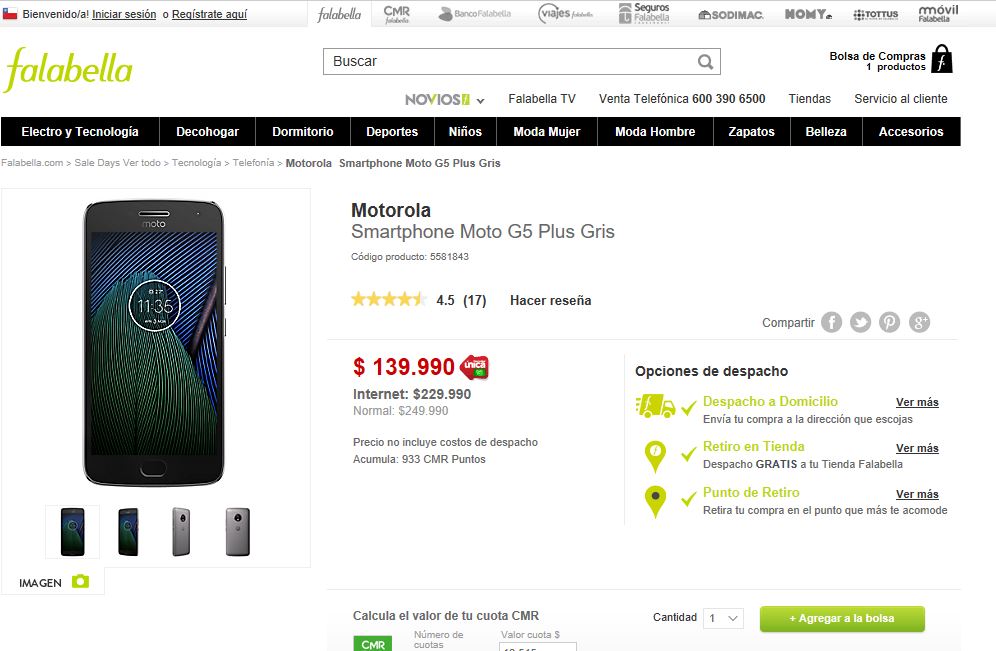996x651 pixels.
Task: Open the Electro y Tecnología menu
Action: coord(80,132)
